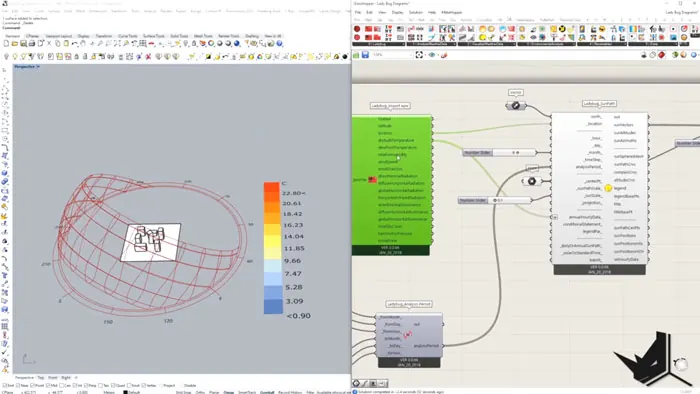
Task: Click the first light bulb icon in Rhino's second toolbar row
Action: (6, 57)
